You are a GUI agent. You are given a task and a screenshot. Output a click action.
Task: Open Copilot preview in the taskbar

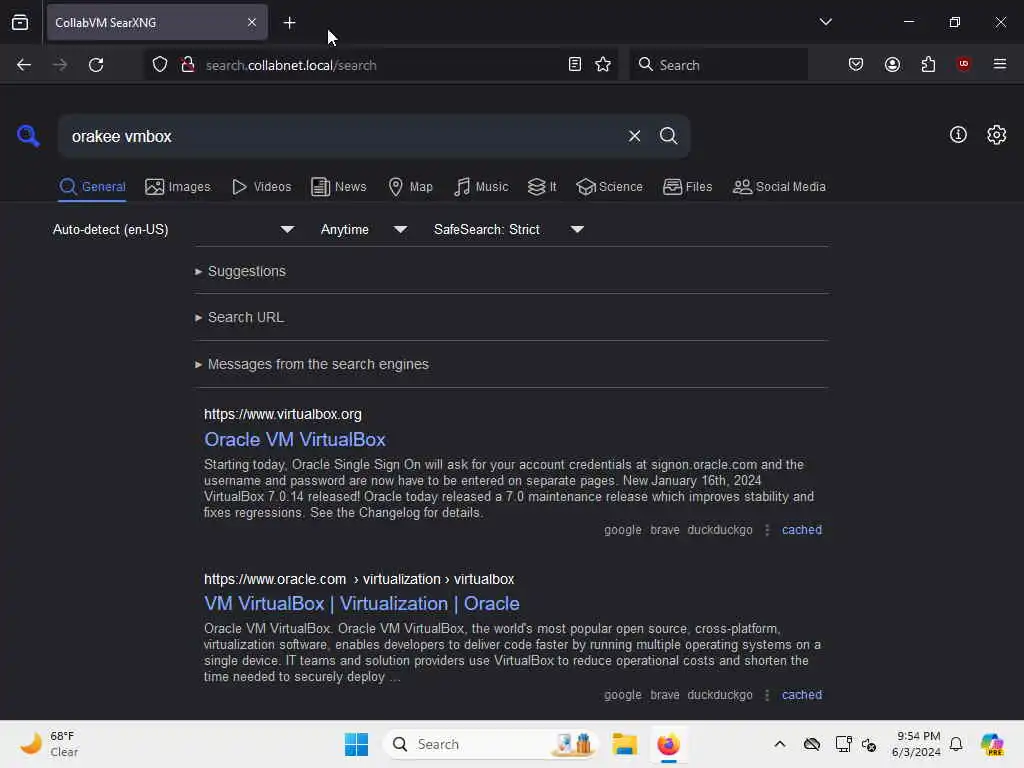[992, 744]
